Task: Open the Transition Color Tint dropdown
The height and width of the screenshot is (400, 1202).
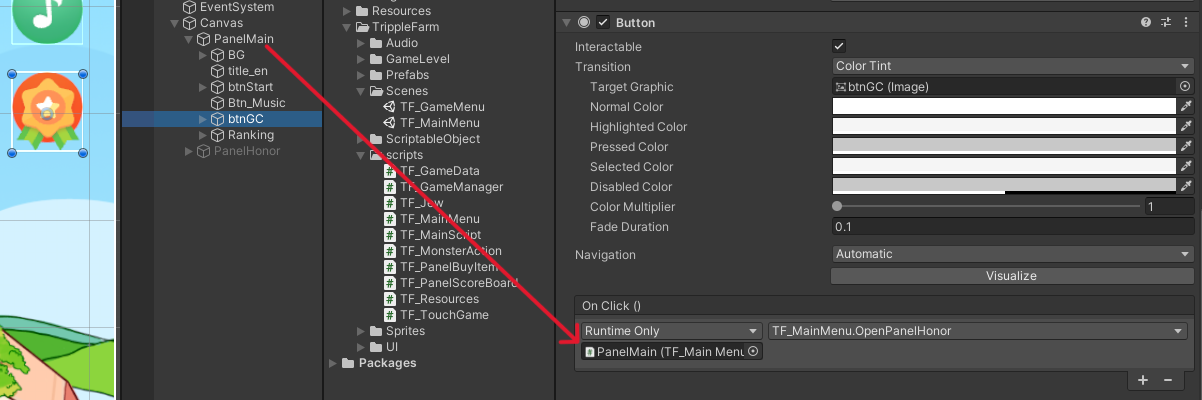Action: click(1013, 66)
